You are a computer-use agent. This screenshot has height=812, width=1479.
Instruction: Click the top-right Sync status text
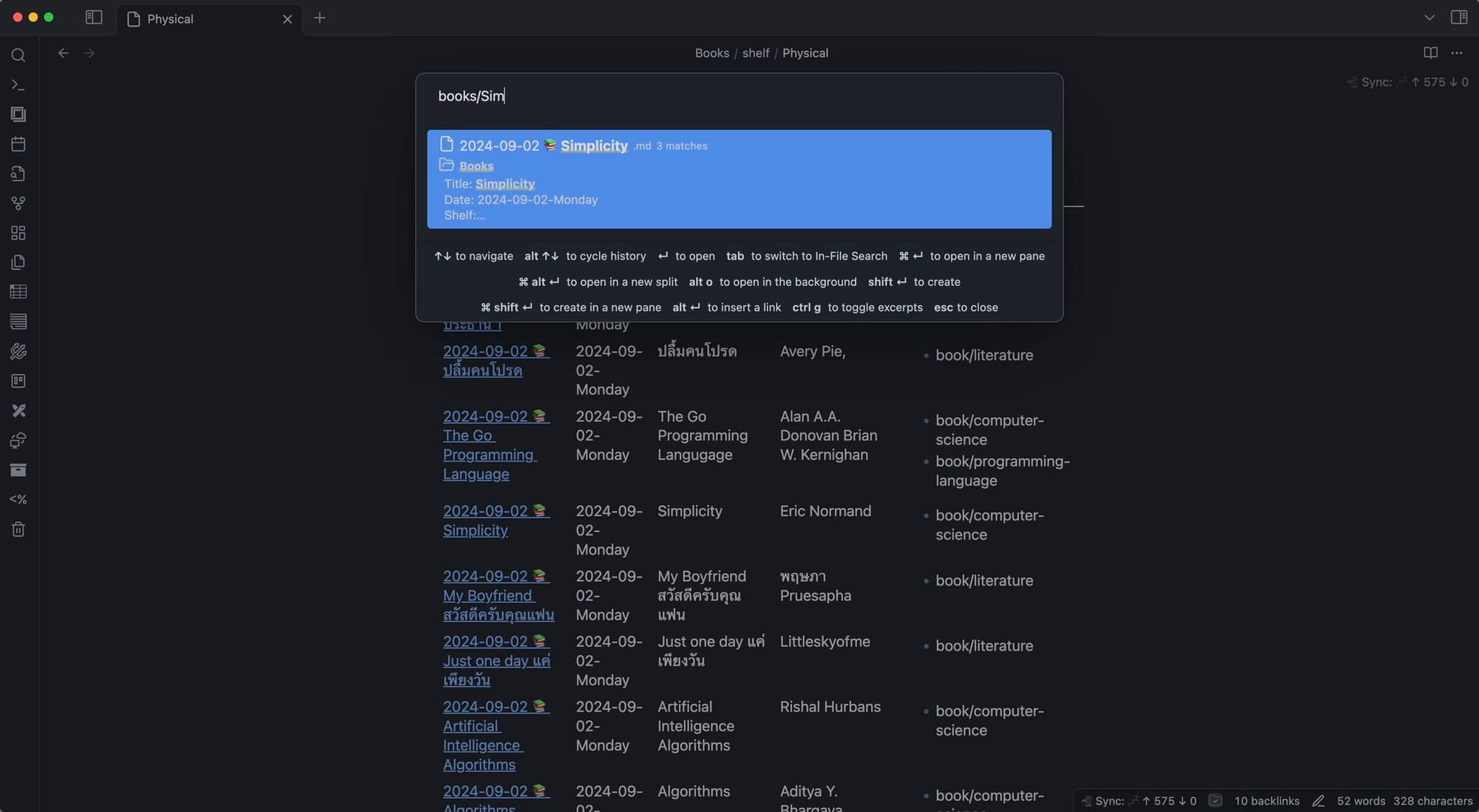click(1407, 82)
